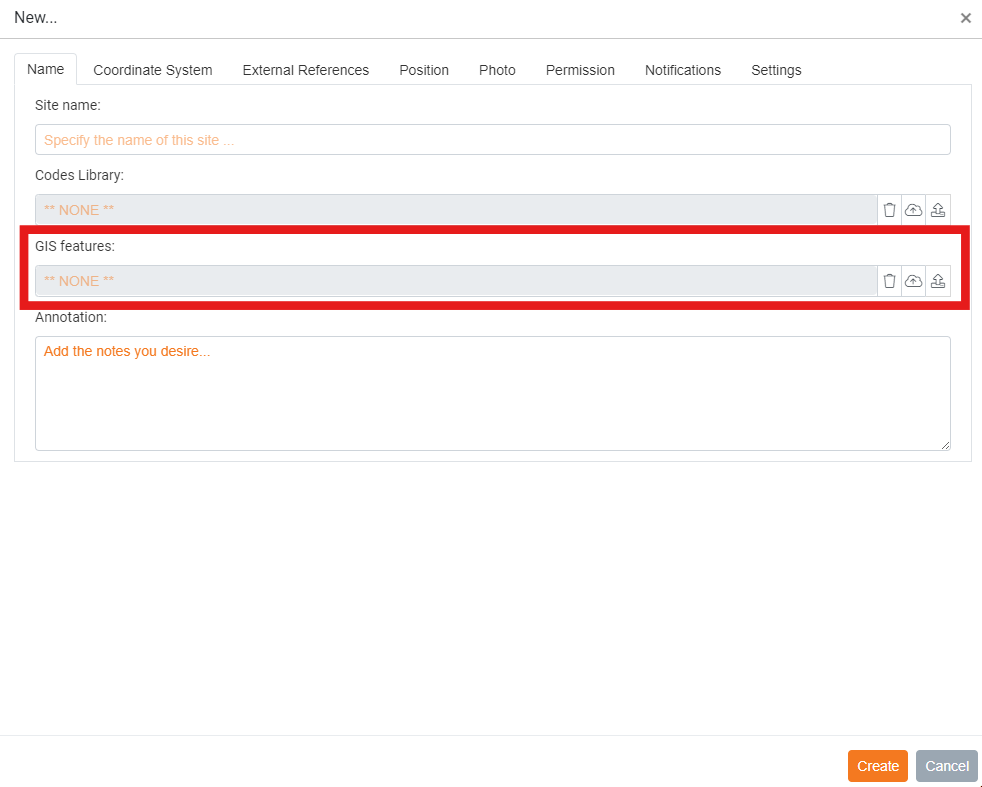Click the cloud upload icon for Codes Library
Image resolution: width=982 pixels, height=787 pixels.
(x=913, y=210)
